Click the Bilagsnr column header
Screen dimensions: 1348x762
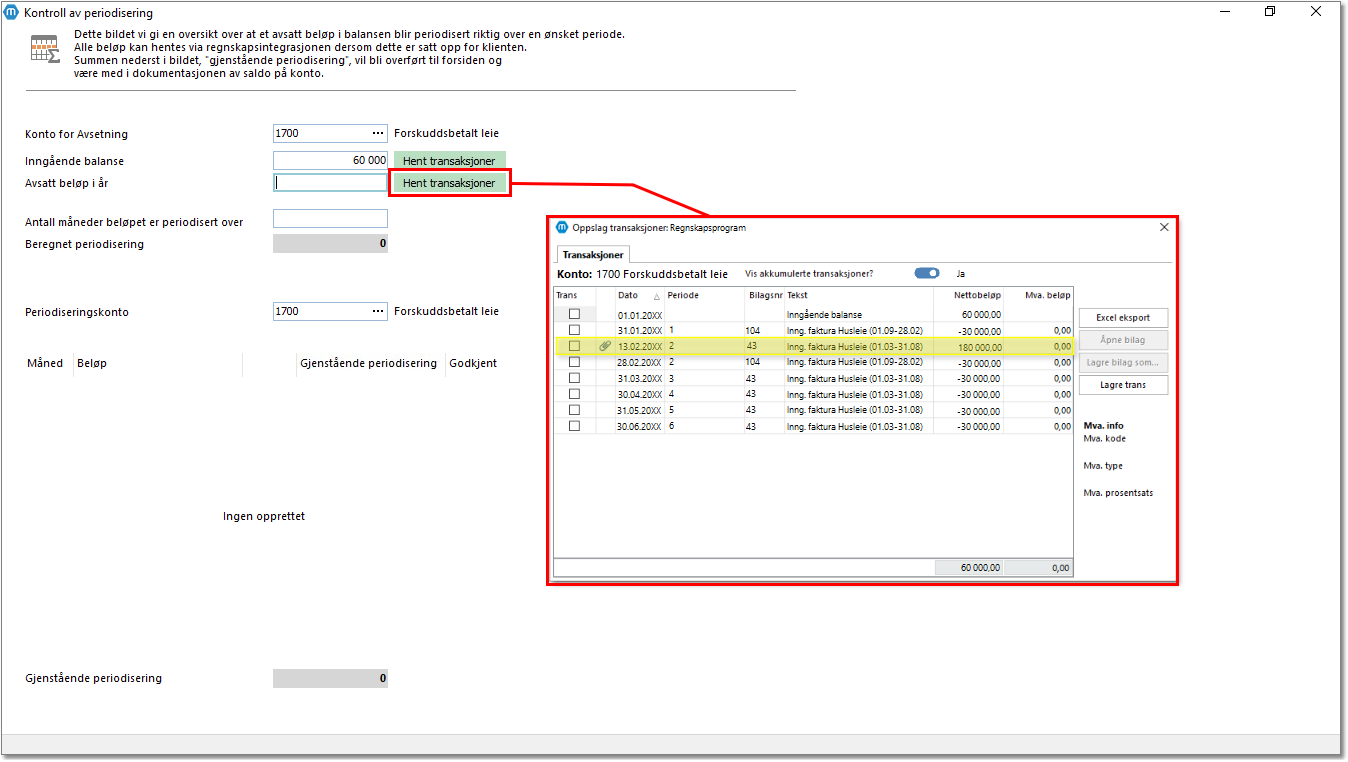tap(764, 295)
